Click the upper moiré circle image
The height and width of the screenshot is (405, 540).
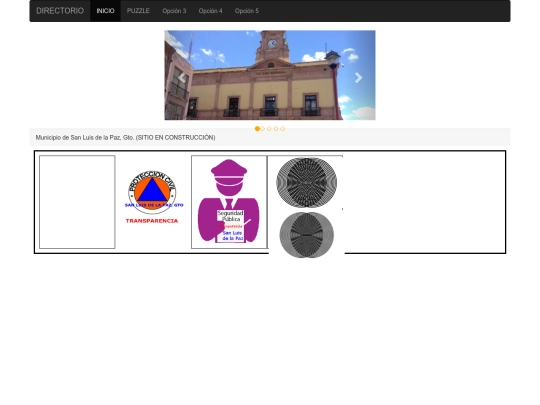pyautogui.click(x=307, y=183)
